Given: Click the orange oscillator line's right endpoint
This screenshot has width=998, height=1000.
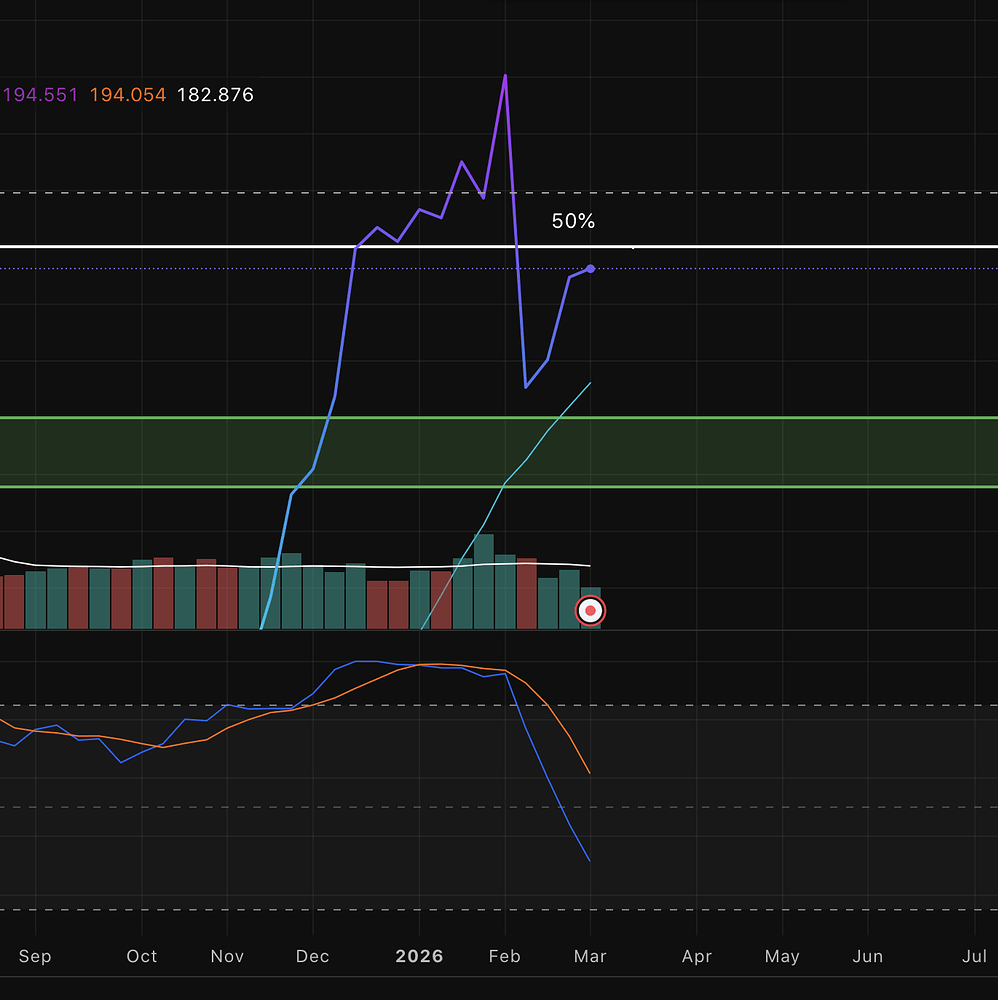Looking at the screenshot, I should (590, 773).
